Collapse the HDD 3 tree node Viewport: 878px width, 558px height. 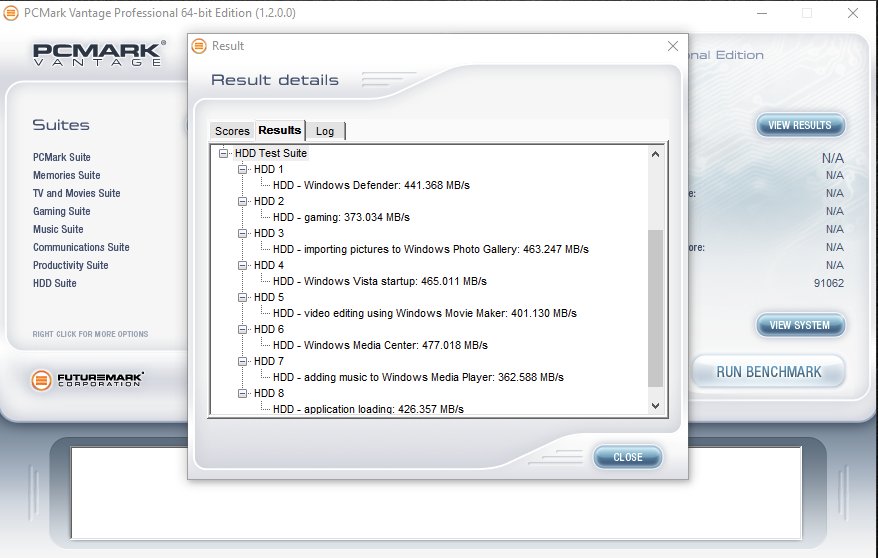(x=242, y=233)
